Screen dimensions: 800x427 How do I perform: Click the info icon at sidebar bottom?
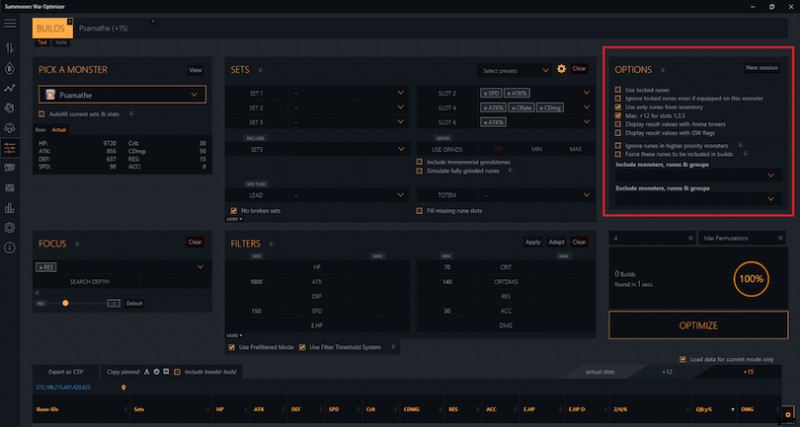pos(10,248)
